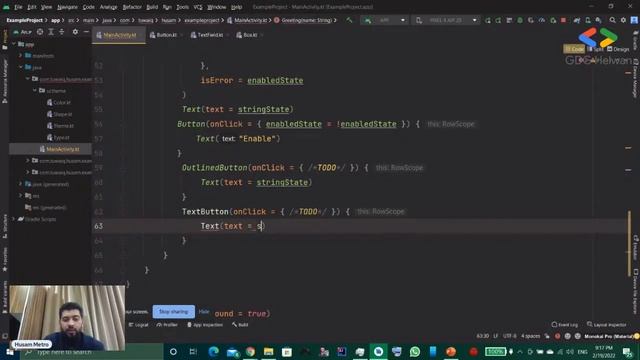Viewport: 640px width, 360px height.
Task: Collapse the app module tree node
Action: click(14, 44)
